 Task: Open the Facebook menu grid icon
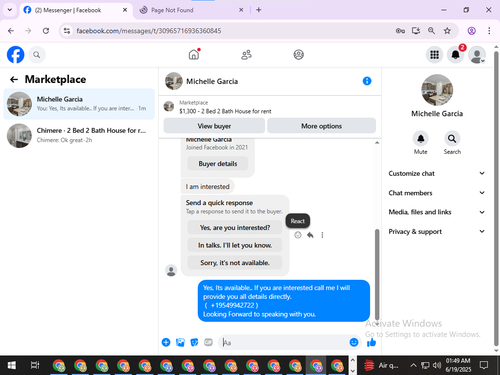tap(434, 55)
